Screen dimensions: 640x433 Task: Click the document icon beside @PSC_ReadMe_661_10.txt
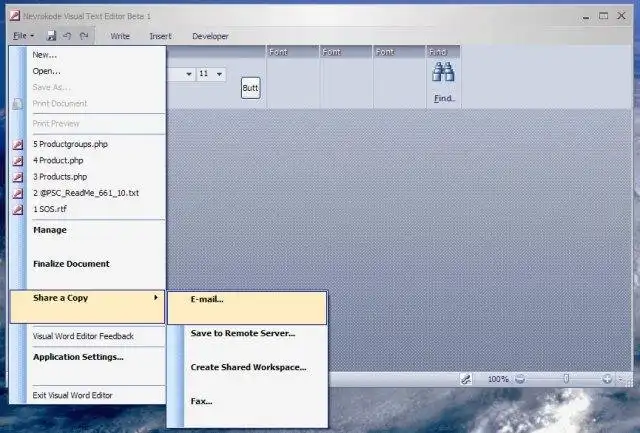click(x=18, y=193)
